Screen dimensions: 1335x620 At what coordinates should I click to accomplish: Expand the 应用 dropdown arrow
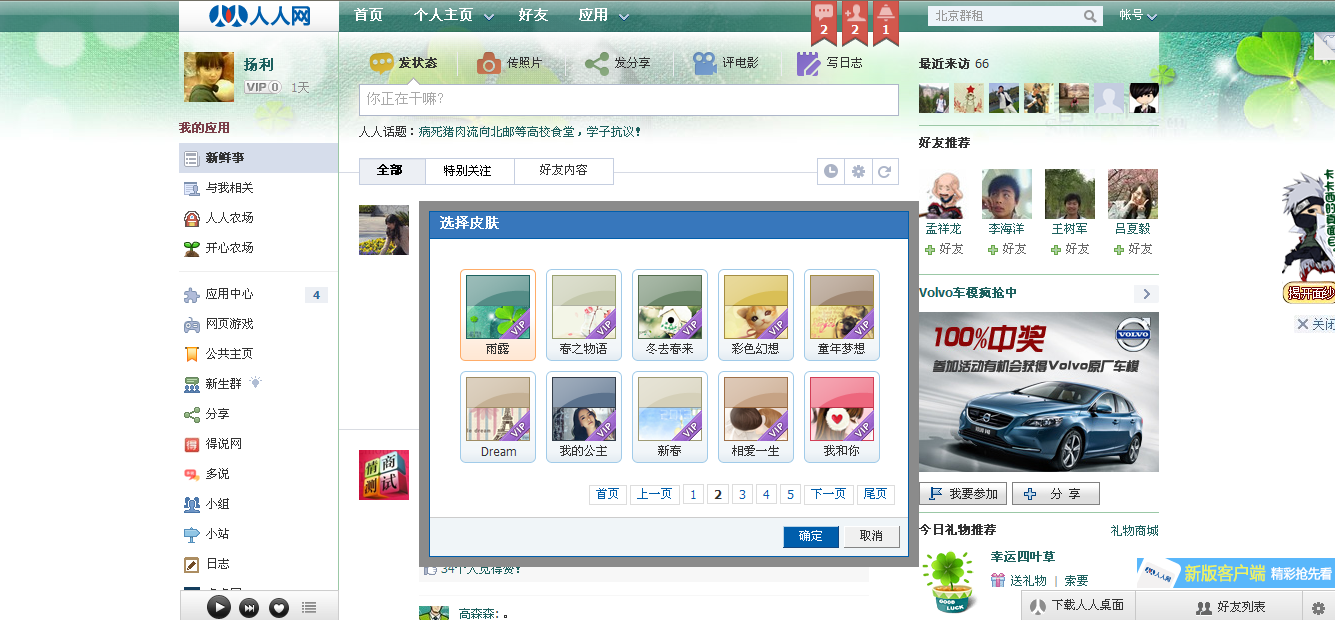click(624, 16)
